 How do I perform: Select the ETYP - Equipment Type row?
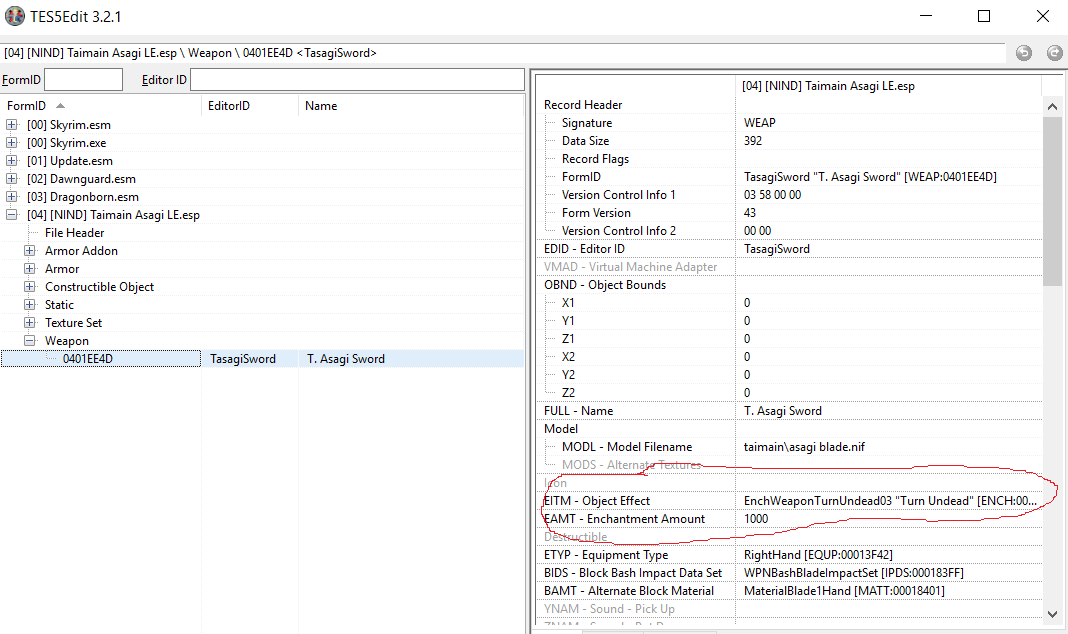point(788,555)
